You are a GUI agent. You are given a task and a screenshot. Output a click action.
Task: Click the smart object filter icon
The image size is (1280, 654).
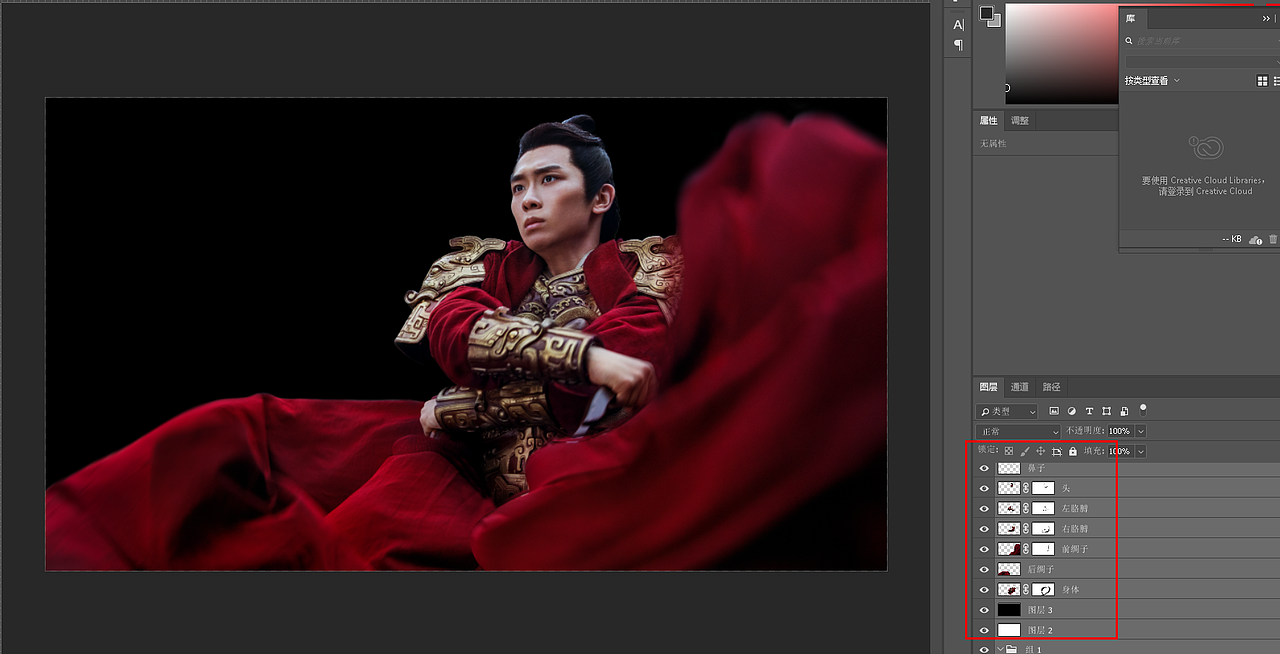tap(1125, 411)
